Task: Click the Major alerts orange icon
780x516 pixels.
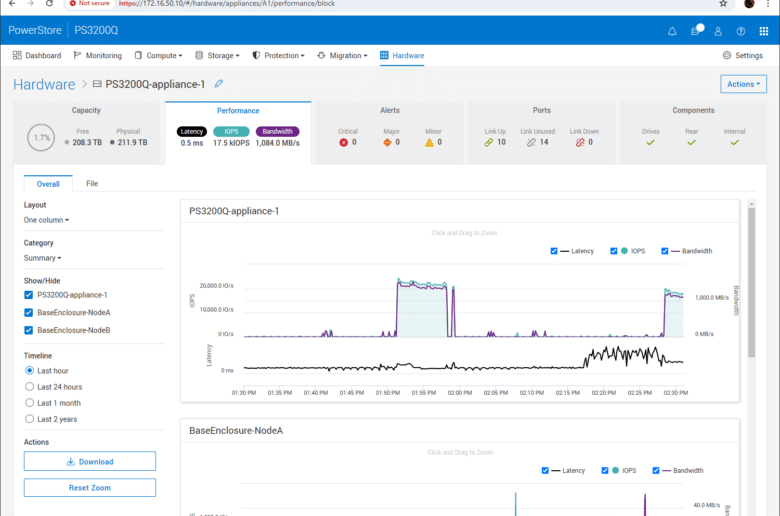Action: tap(387, 143)
